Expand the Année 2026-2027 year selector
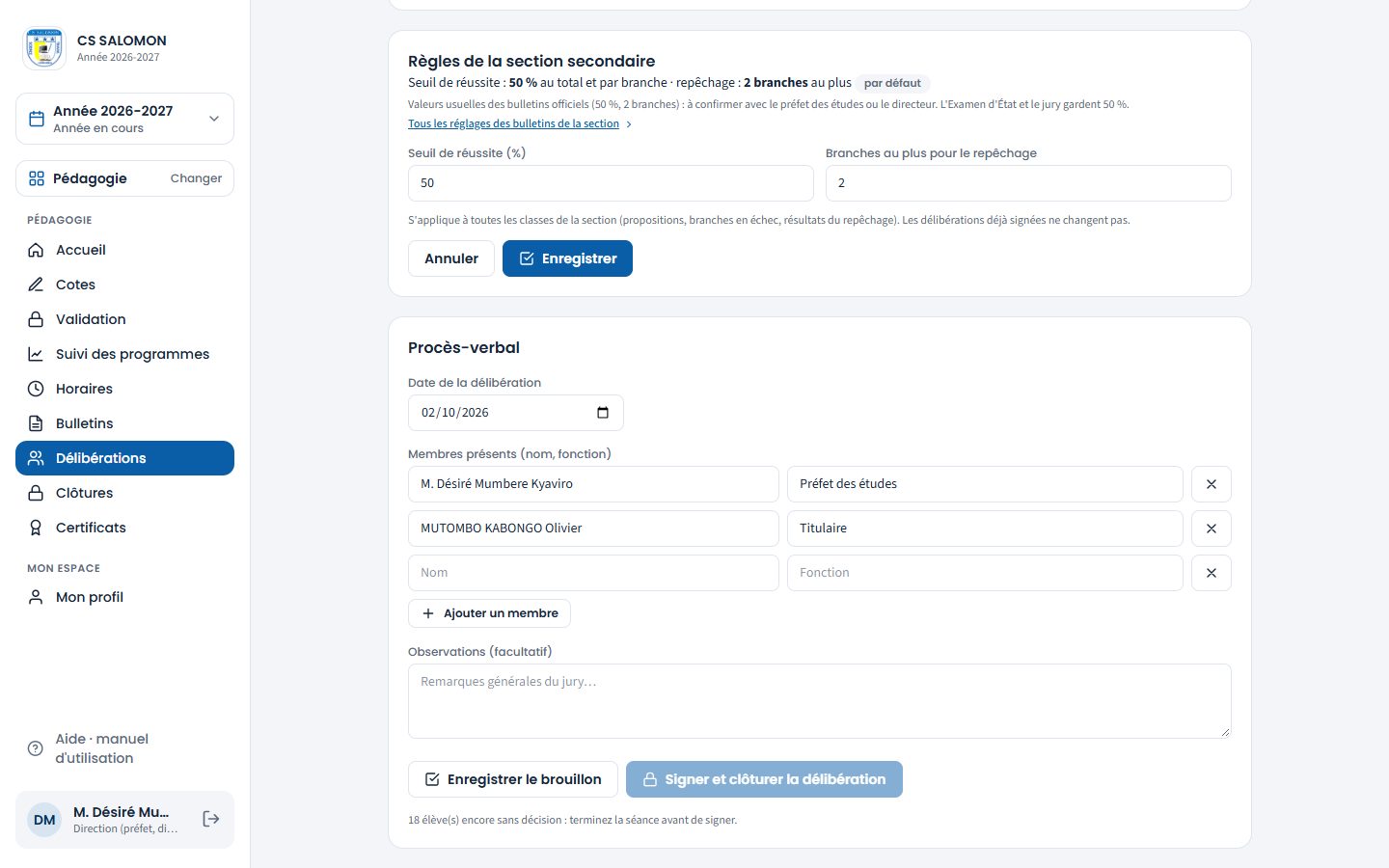Screen dimensions: 1389x868 click(x=124, y=119)
